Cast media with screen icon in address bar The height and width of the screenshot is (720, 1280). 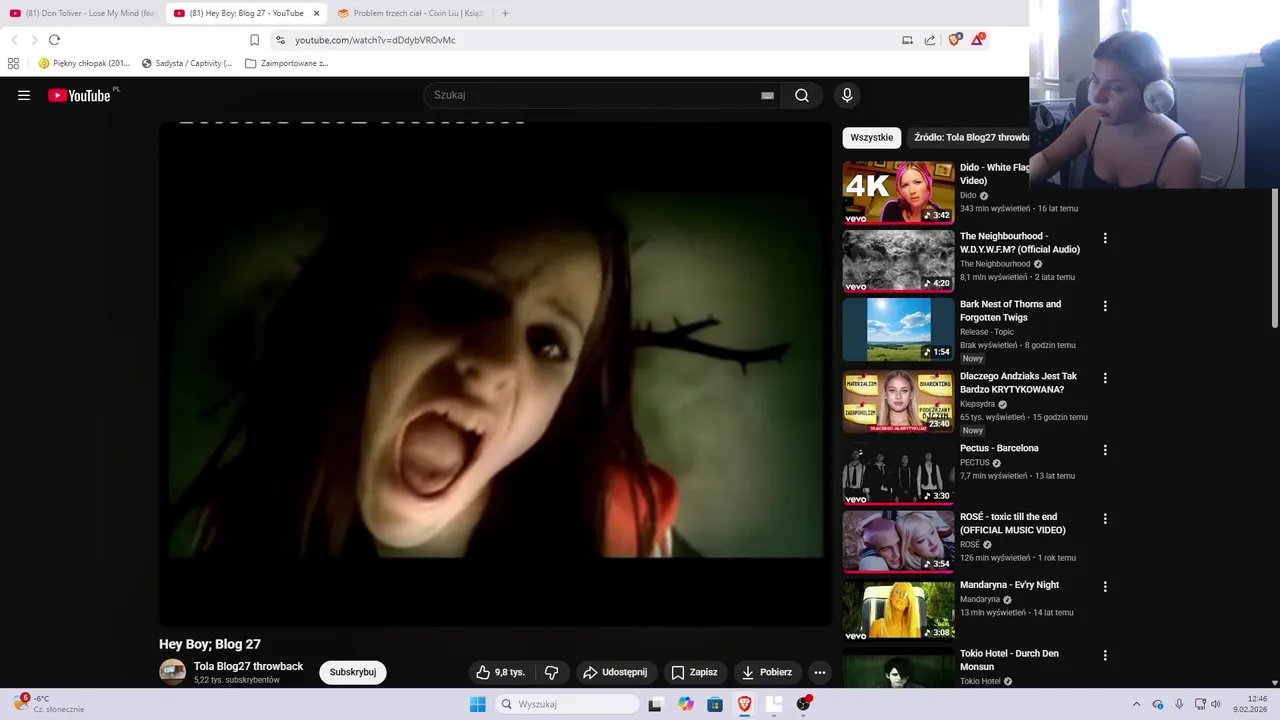coord(907,40)
